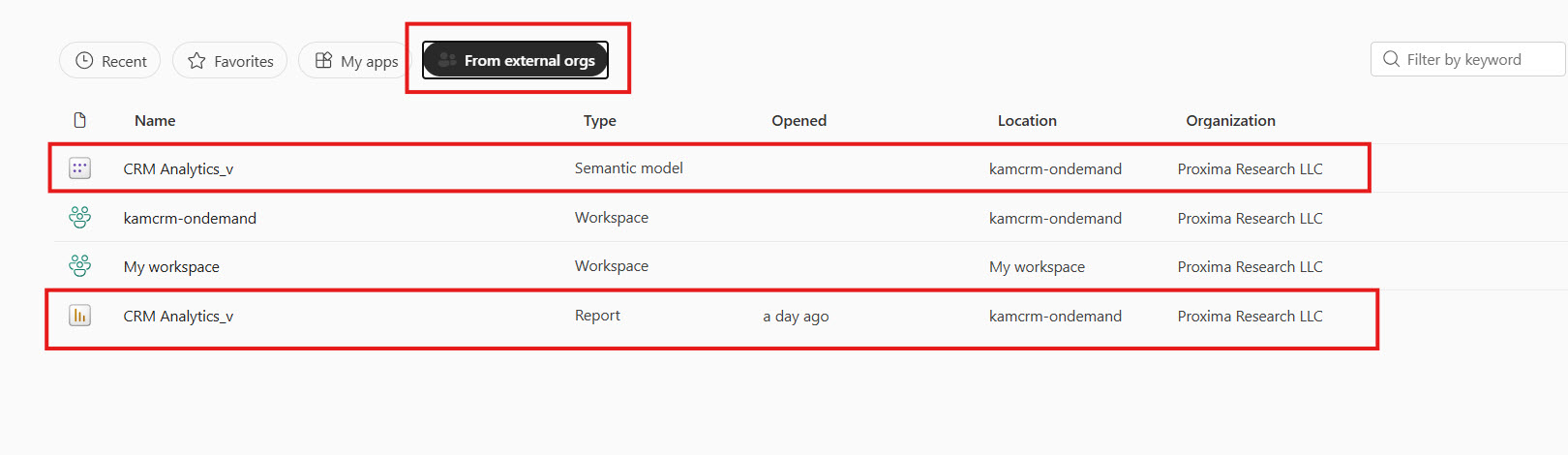Select the From external orgs tab
The width and height of the screenshot is (1568, 455).
[x=515, y=60]
